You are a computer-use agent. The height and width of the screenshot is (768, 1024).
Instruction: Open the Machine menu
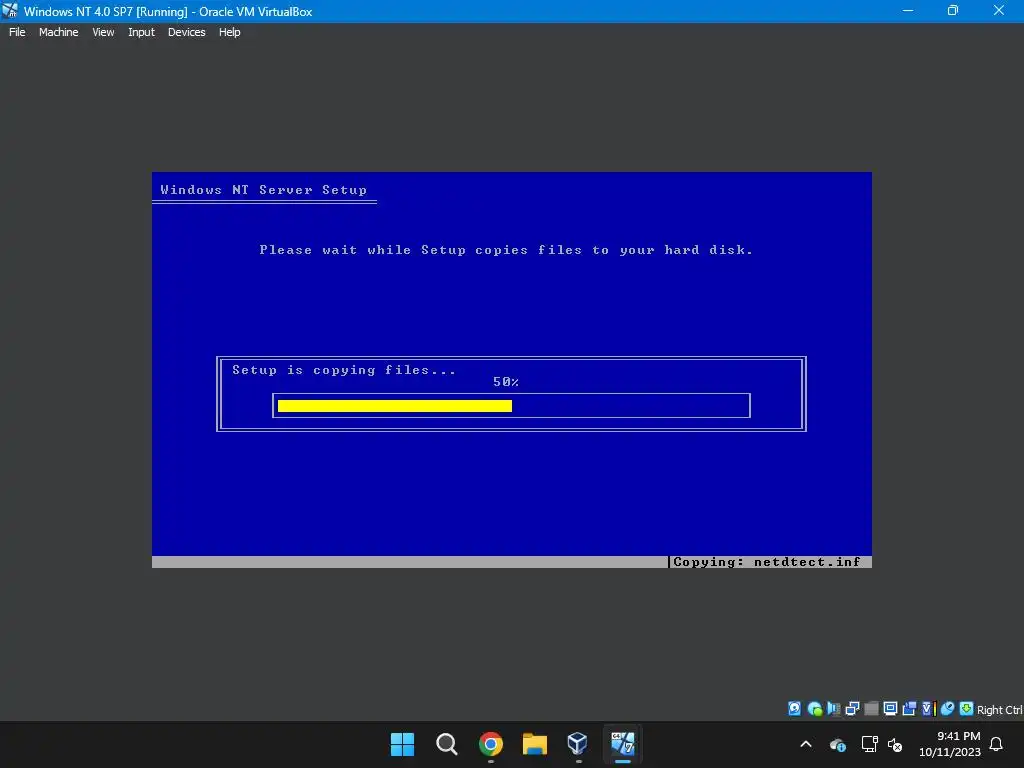58,32
